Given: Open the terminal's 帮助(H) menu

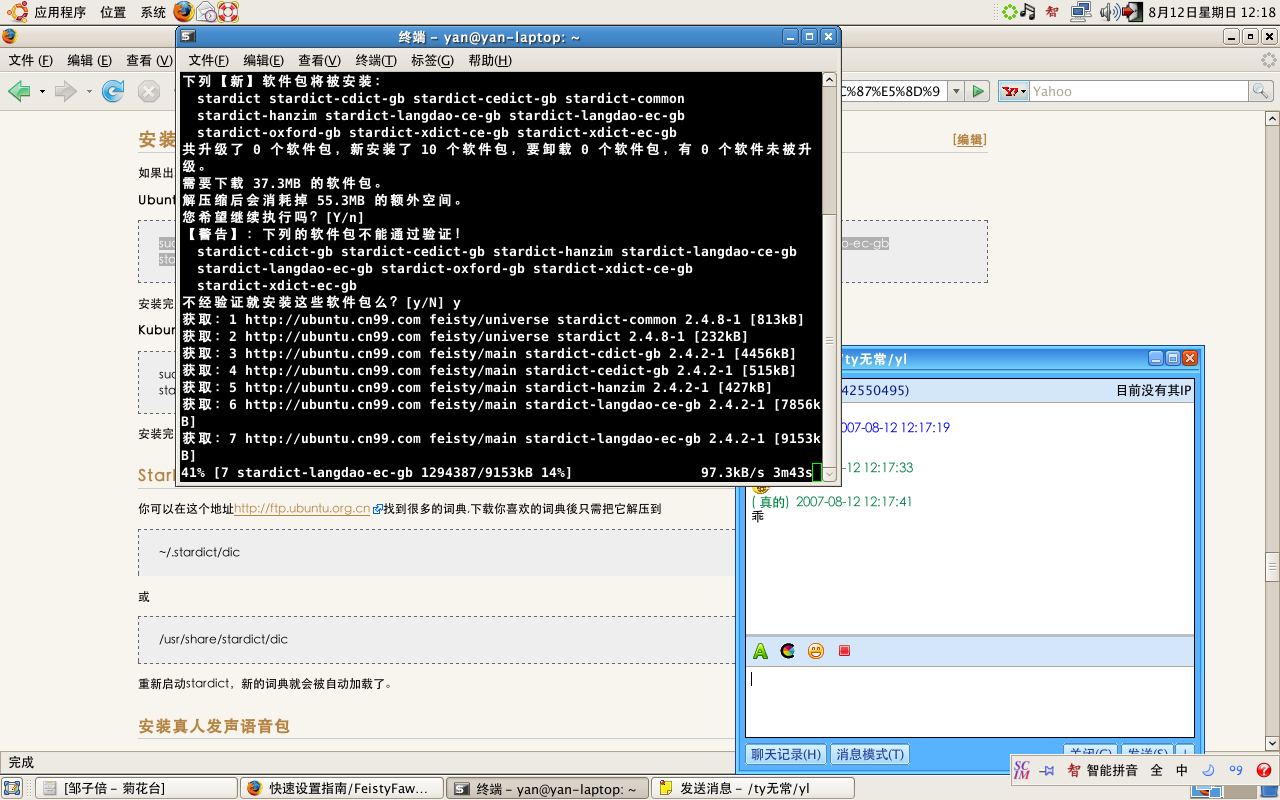Looking at the screenshot, I should (490, 60).
